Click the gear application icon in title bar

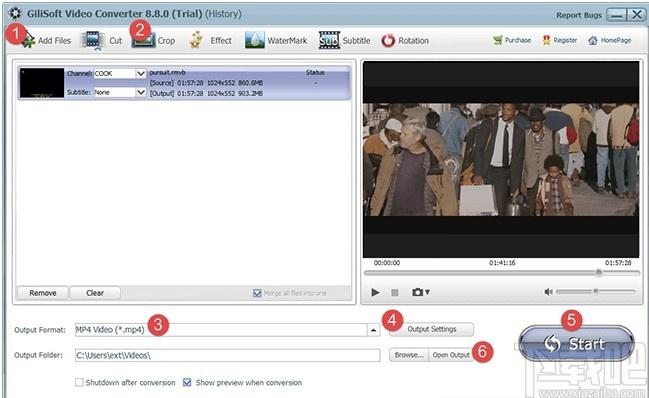click(x=15, y=13)
